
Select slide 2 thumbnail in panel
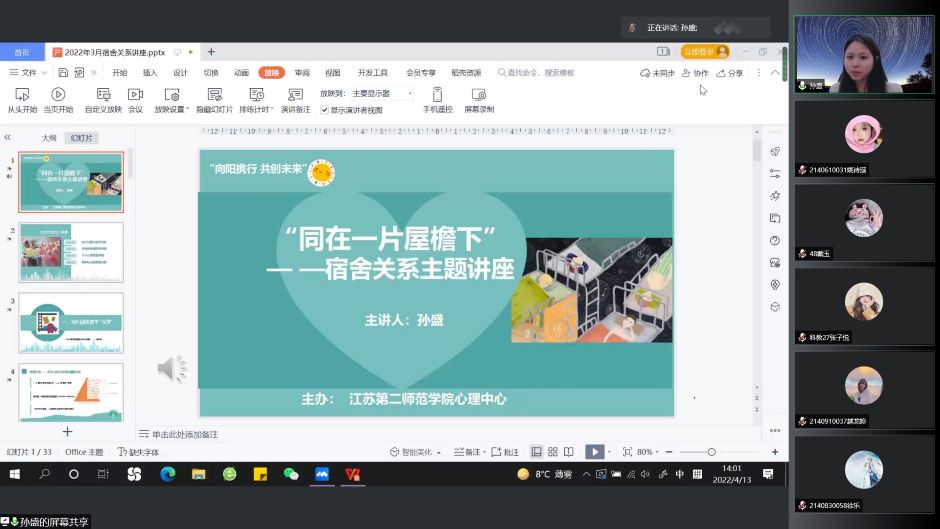pos(71,252)
